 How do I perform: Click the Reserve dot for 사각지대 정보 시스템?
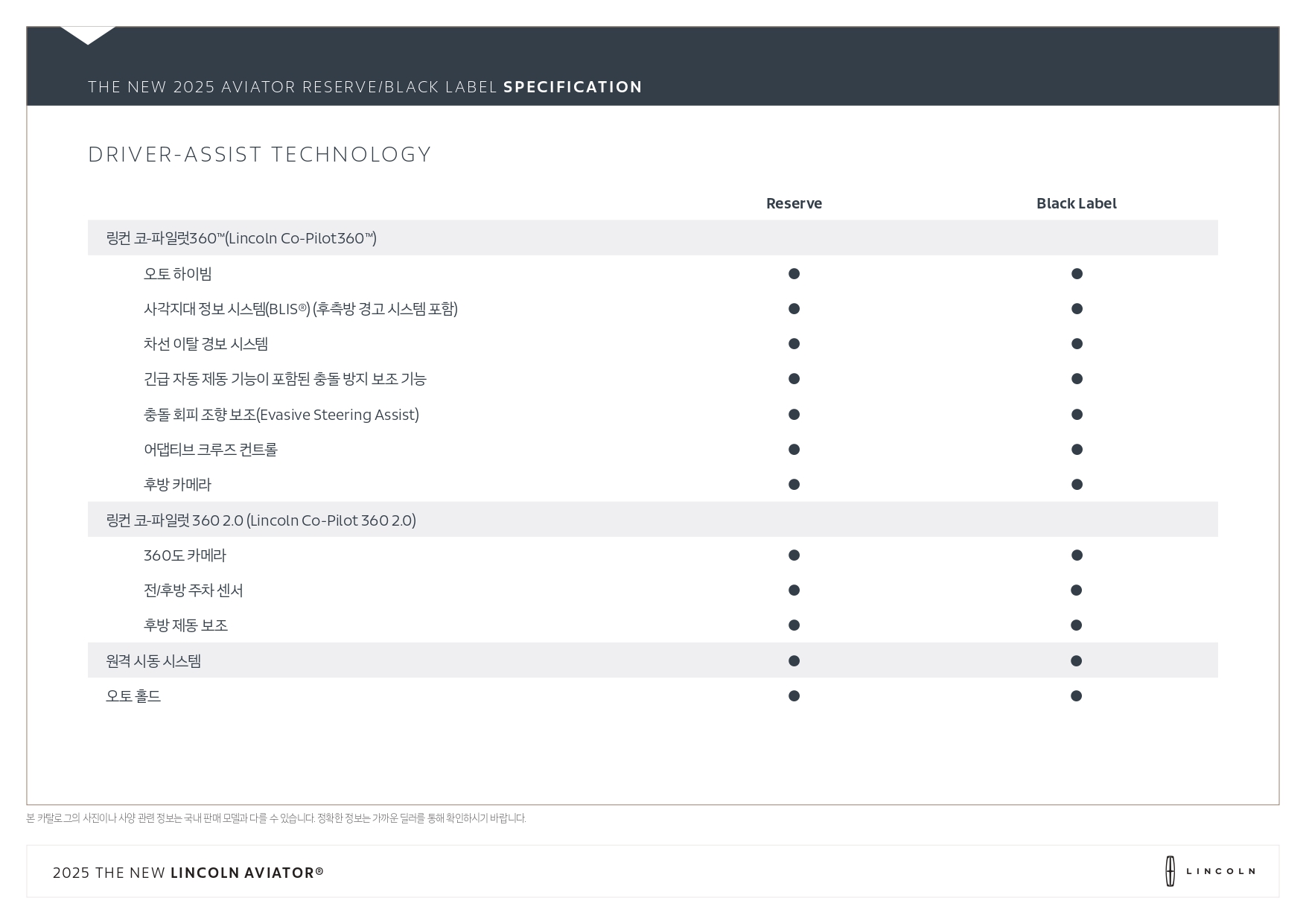pos(794,309)
